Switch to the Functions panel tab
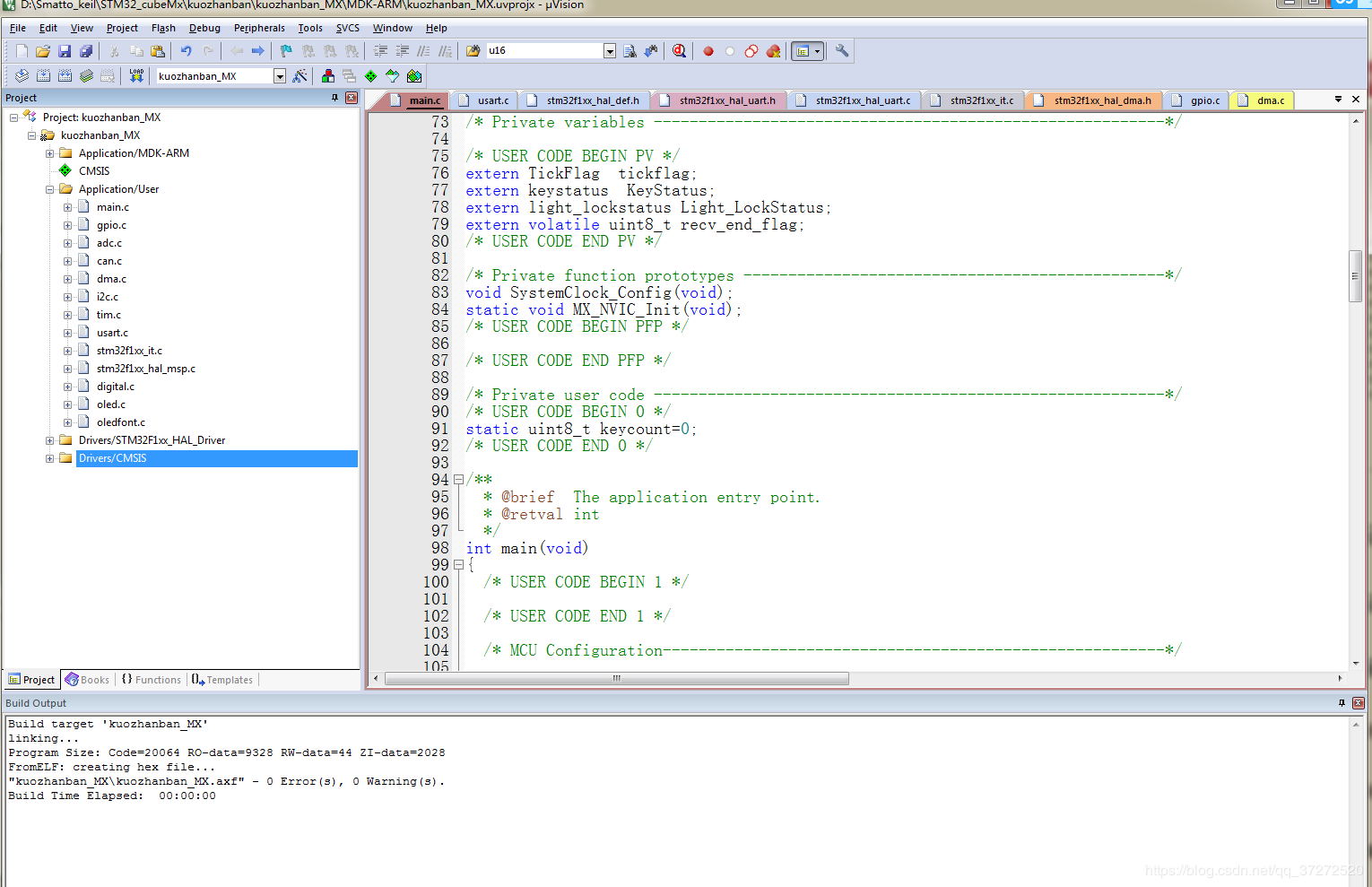Screen dimensions: 1372x887 click(x=152, y=680)
